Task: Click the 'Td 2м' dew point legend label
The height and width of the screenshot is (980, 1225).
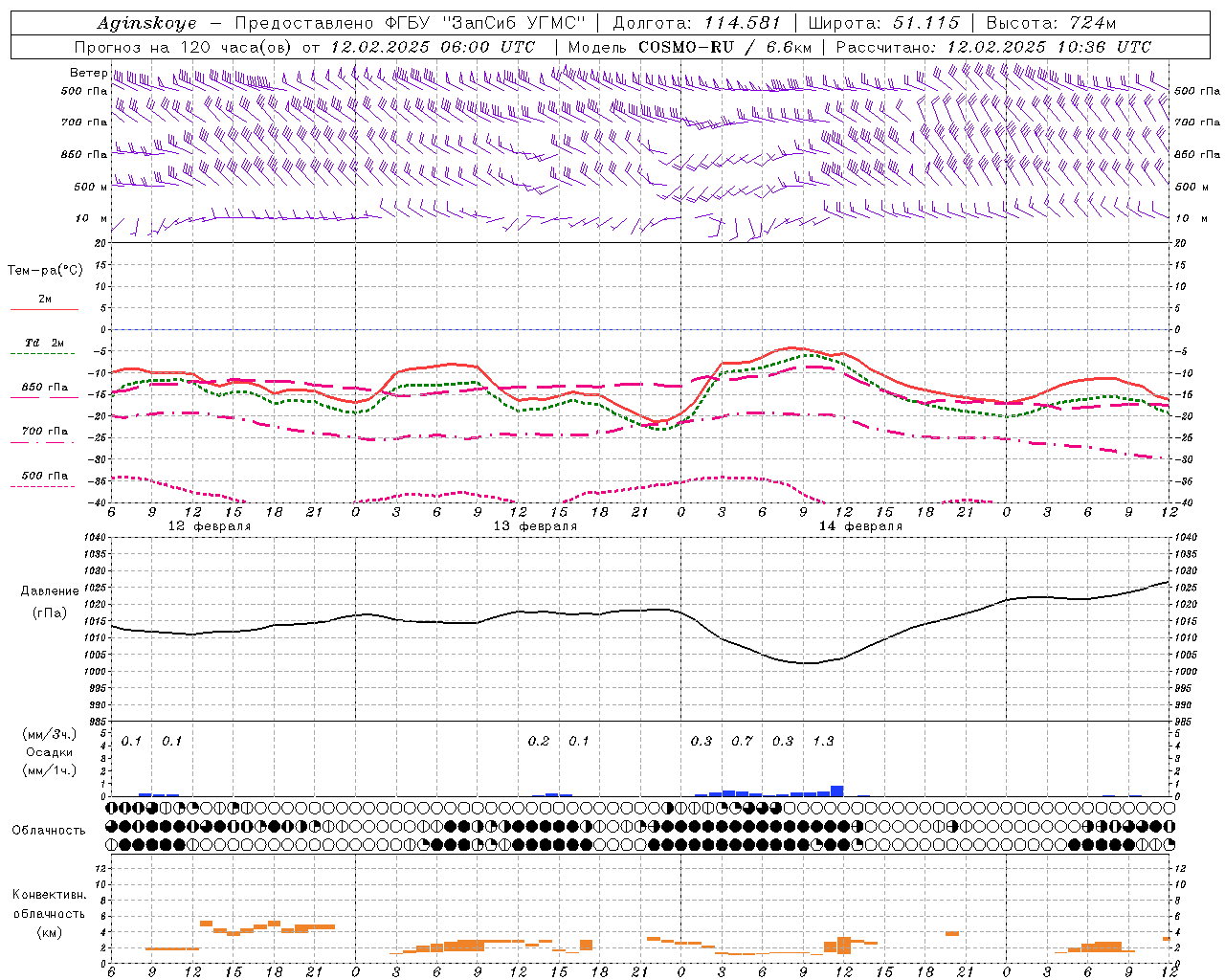Action: point(44,343)
